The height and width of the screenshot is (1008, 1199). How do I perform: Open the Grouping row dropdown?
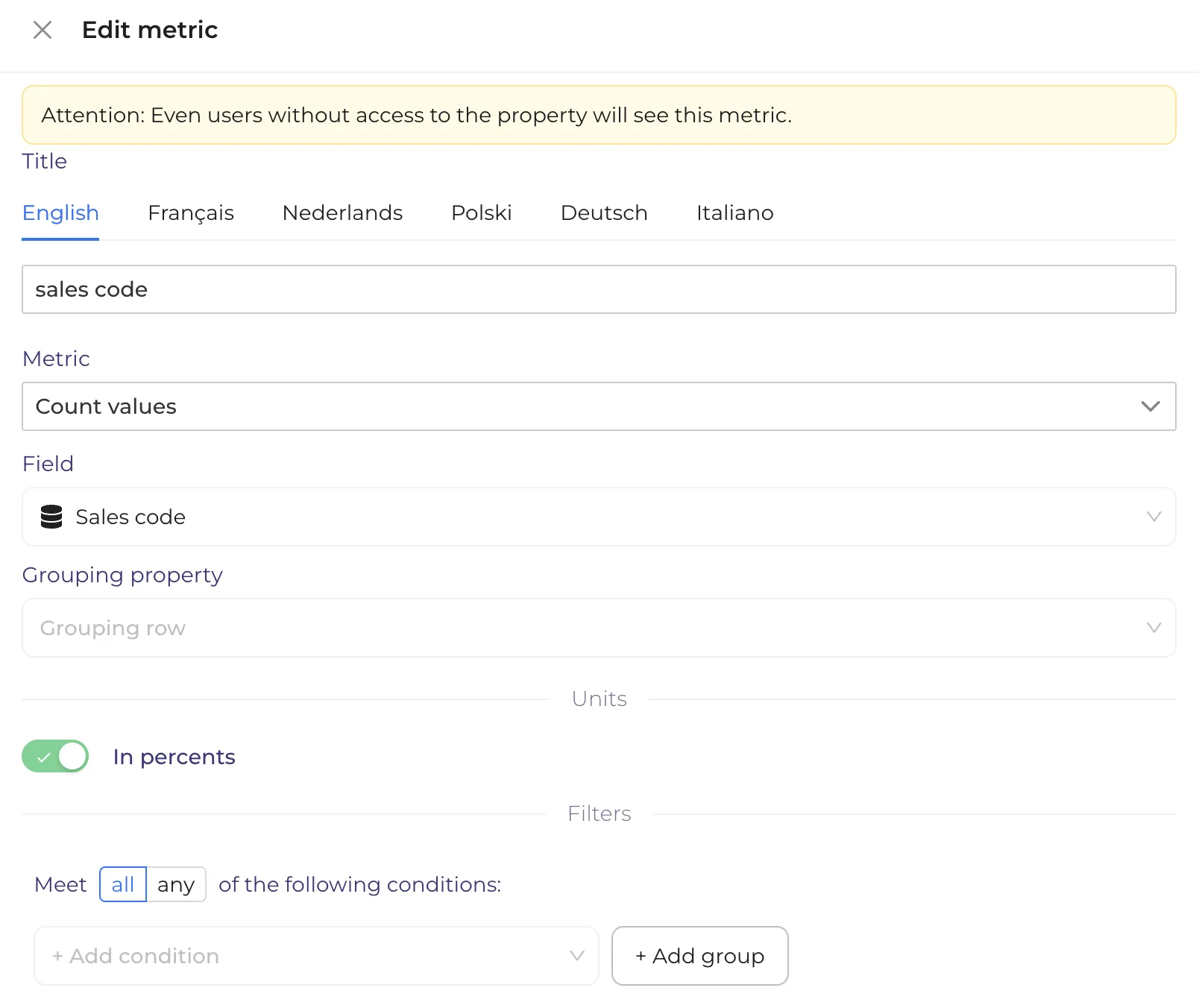coord(599,628)
